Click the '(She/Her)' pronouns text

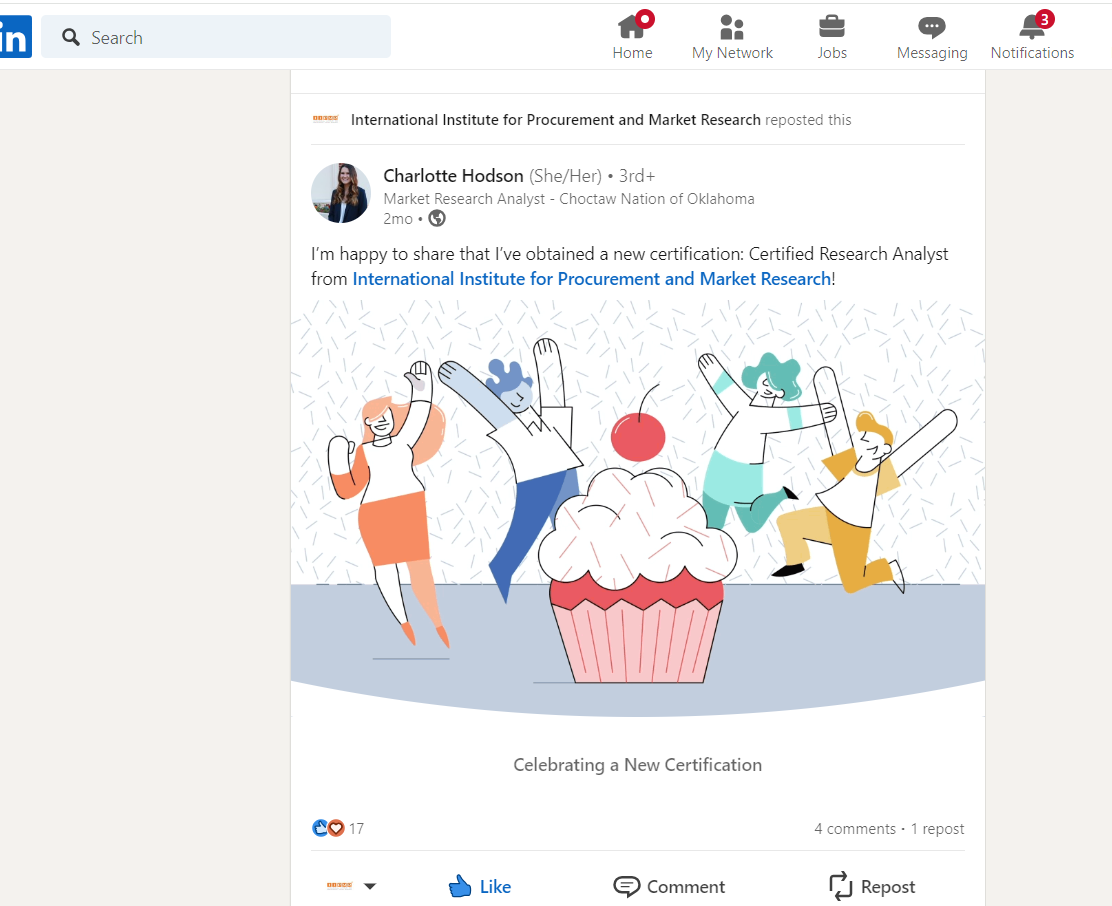pos(565,176)
